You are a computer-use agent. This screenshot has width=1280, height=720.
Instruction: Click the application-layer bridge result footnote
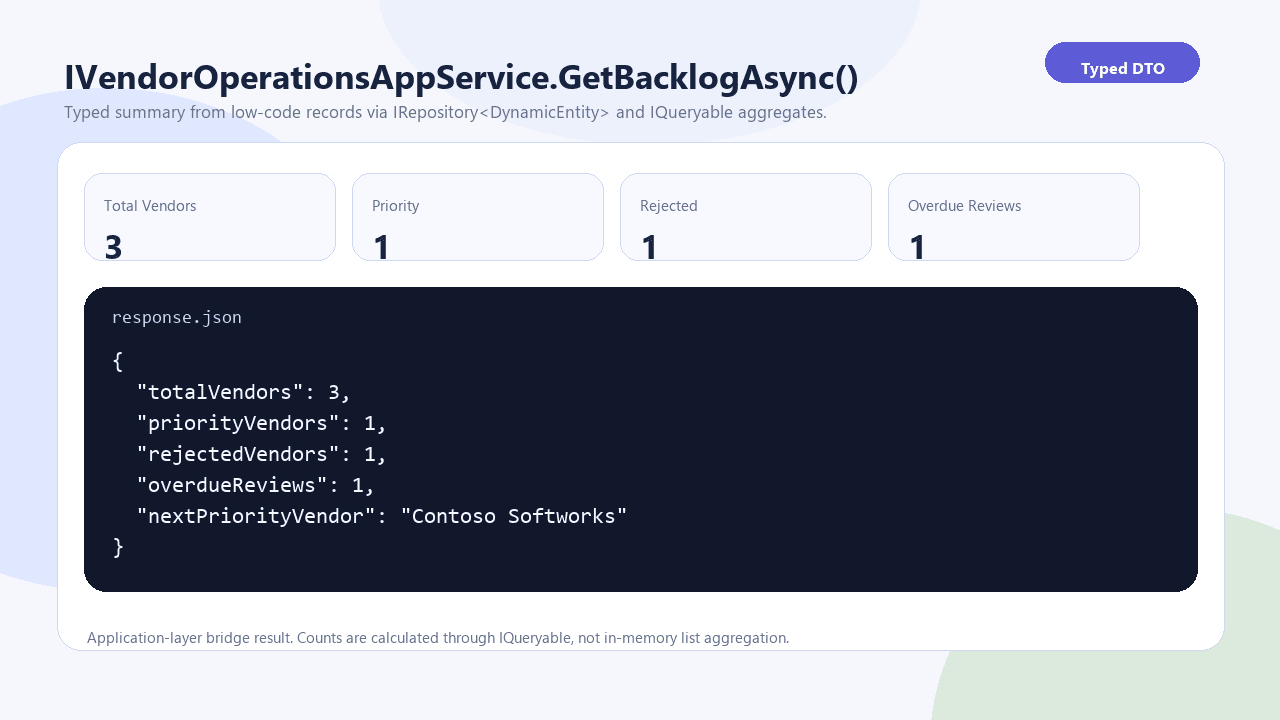pos(438,638)
